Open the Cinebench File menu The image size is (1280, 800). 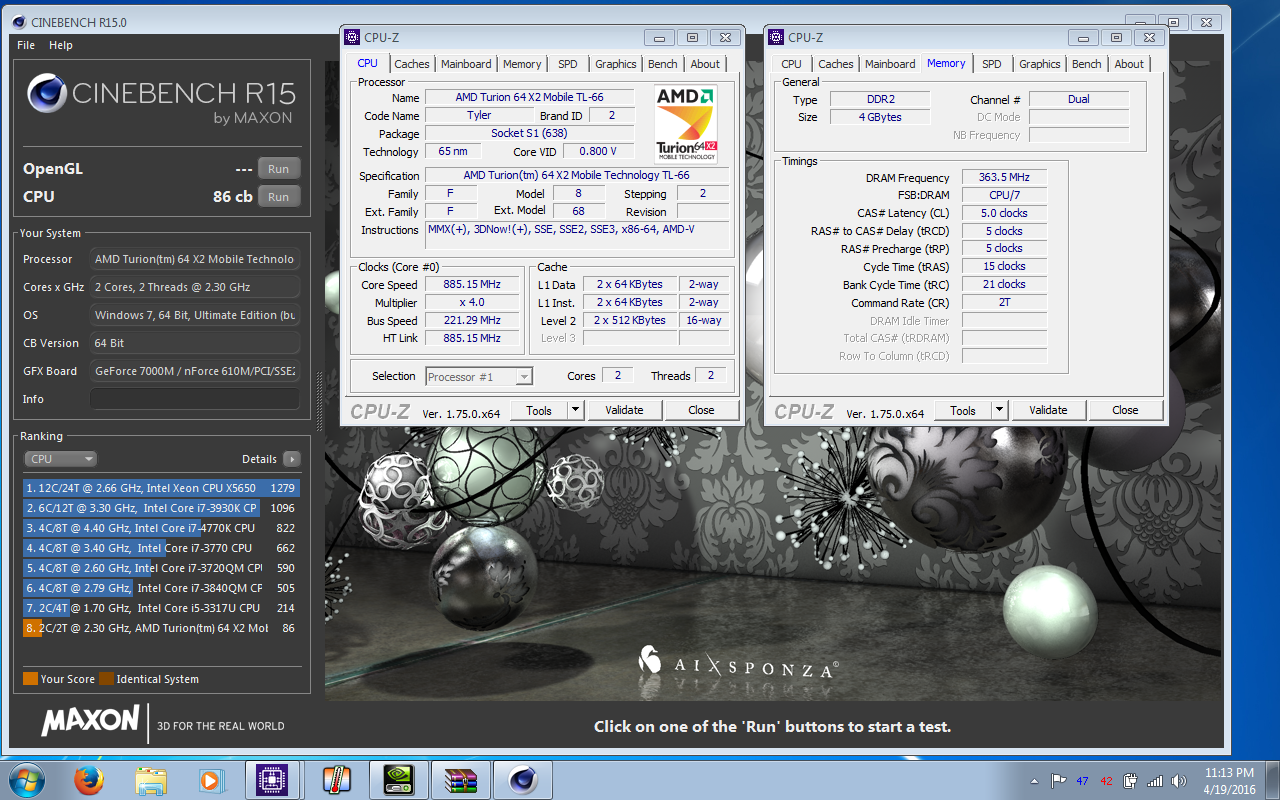[x=26, y=45]
